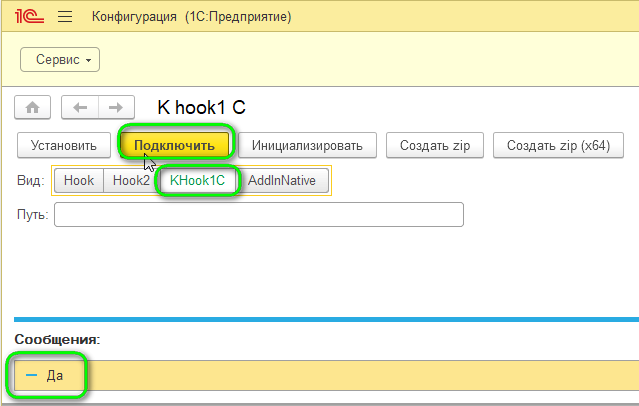The height and width of the screenshot is (406, 639).
Task: Go to the home page icon
Action: coord(33,107)
